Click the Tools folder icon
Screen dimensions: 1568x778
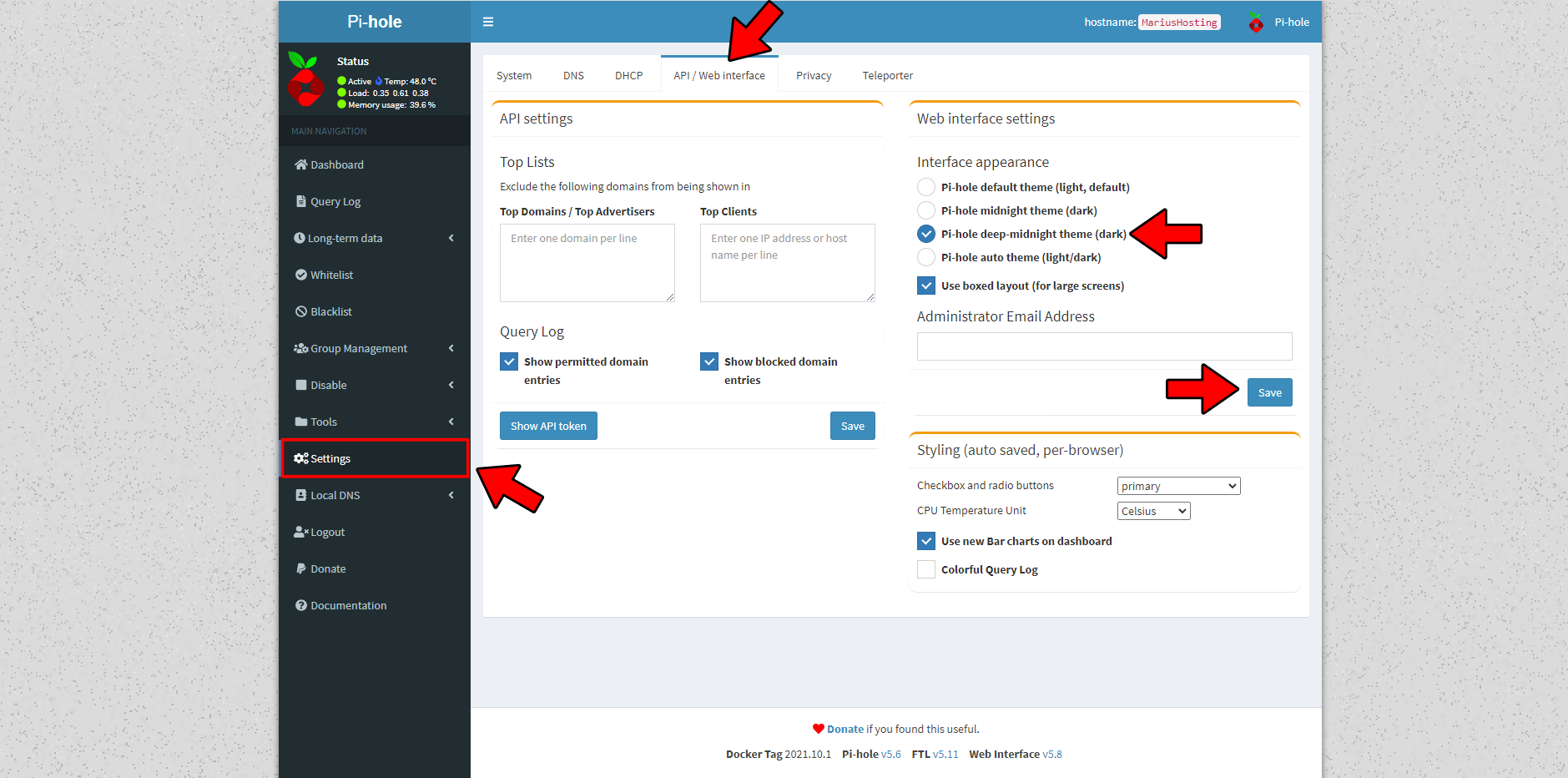[x=301, y=422]
